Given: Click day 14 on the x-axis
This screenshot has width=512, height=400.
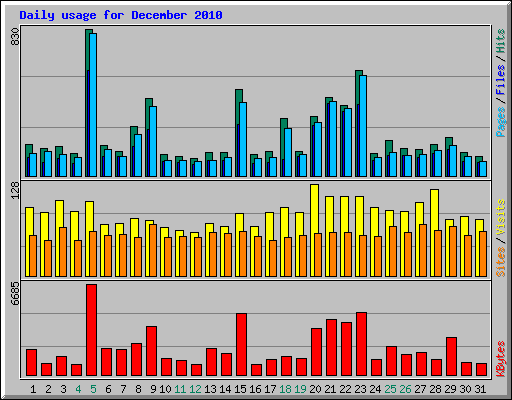Looking at the screenshot, I should tap(225, 389).
